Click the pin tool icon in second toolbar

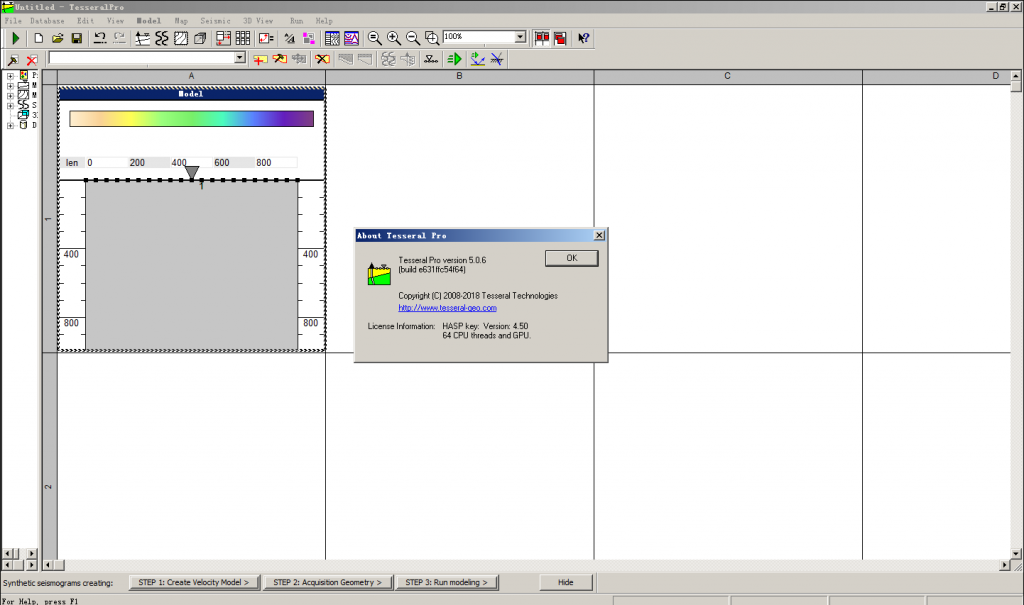(x=12, y=59)
